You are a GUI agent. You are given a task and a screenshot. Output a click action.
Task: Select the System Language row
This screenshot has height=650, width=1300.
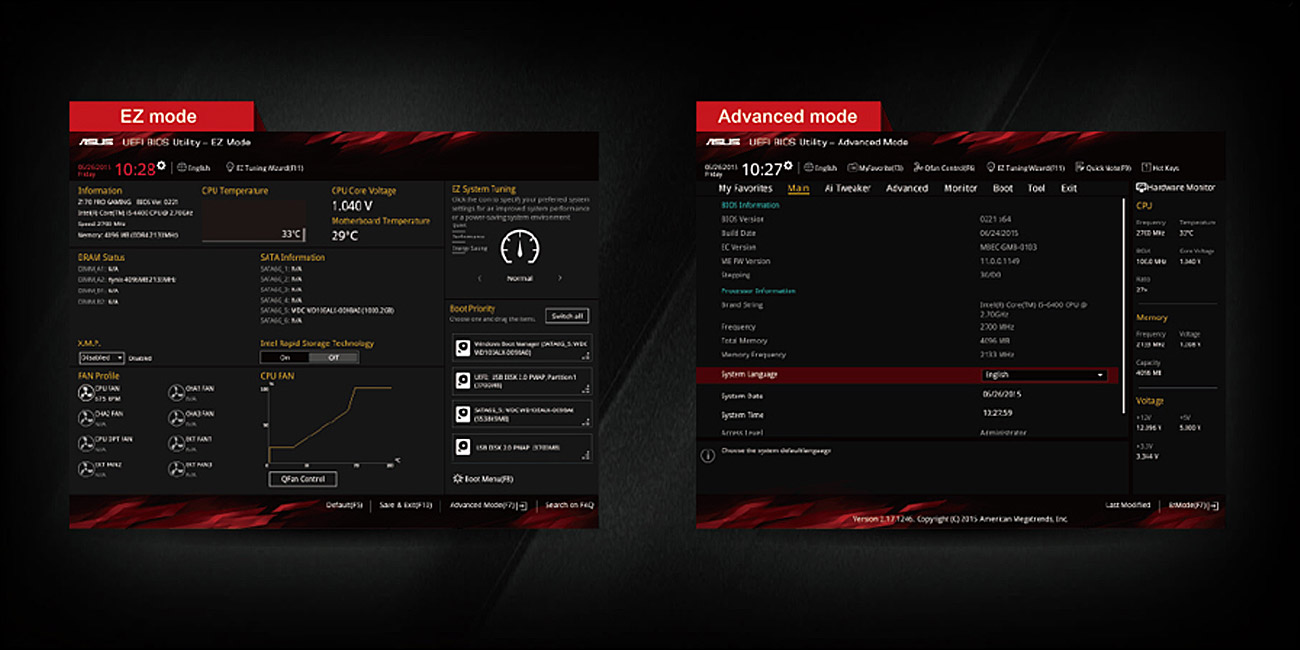tap(907, 375)
